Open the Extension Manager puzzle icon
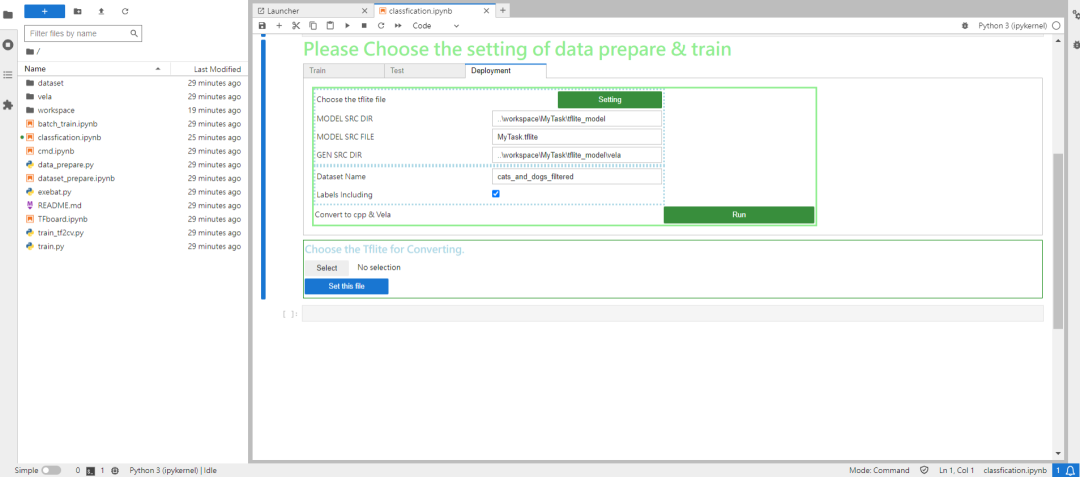1080x477 pixels. (x=8, y=105)
